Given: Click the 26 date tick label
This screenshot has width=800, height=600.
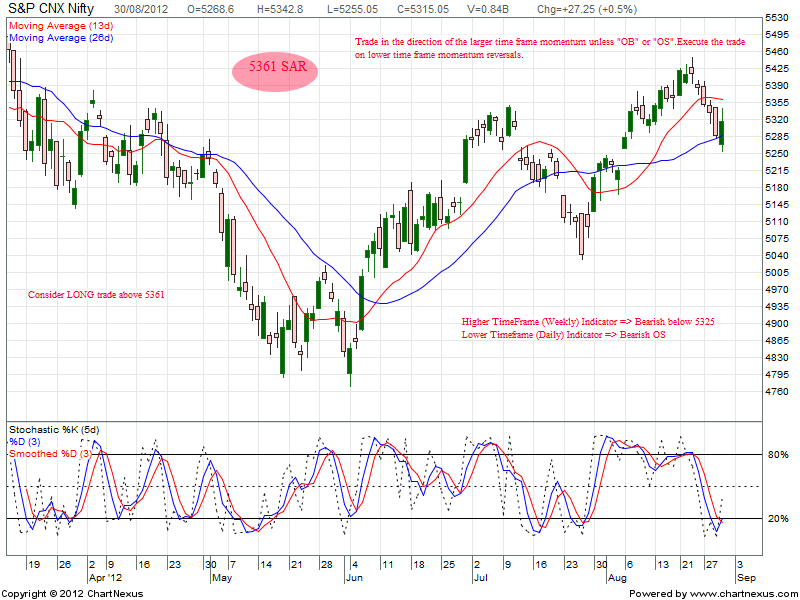Looking at the screenshot, I should point(64,565).
